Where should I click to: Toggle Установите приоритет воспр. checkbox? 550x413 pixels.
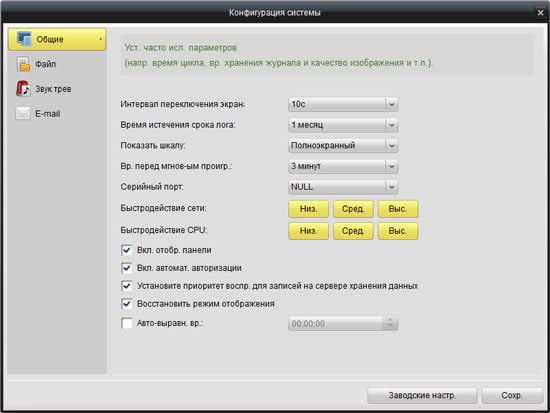[127, 286]
